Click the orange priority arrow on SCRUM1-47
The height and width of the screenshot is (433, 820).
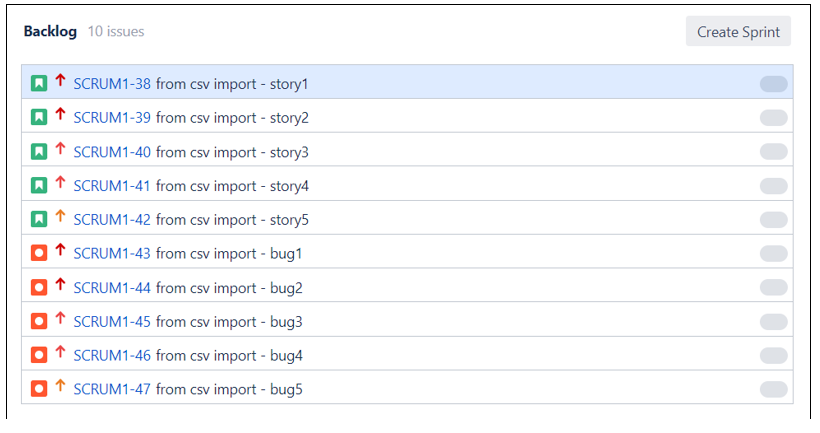click(60, 386)
